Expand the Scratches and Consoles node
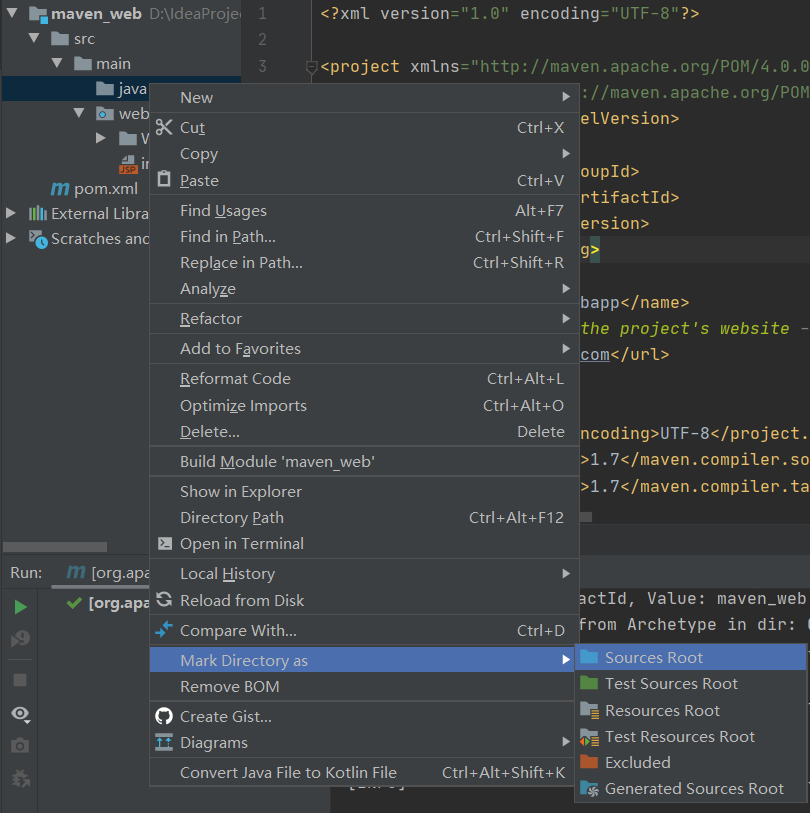 pos(10,238)
